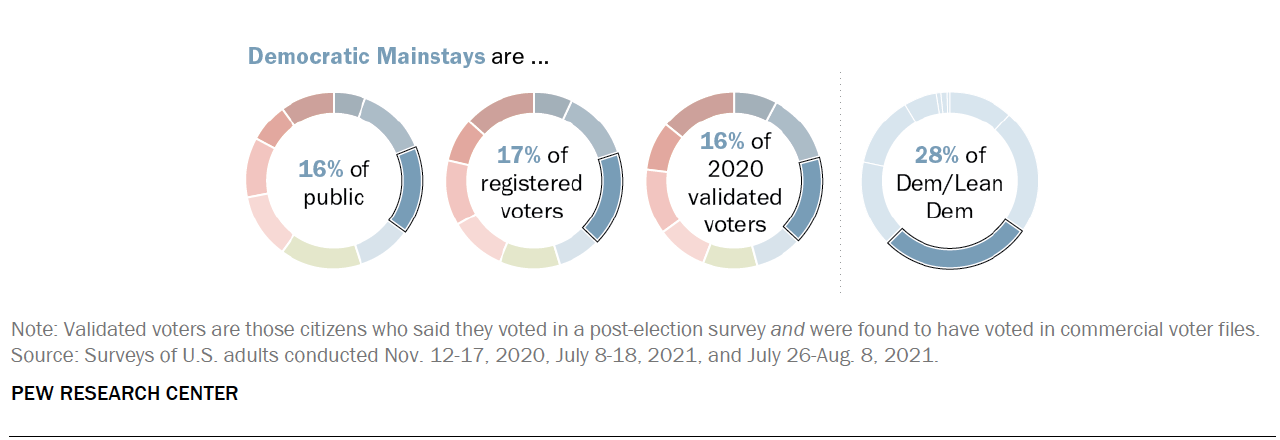Screen dimensions: 1280x440
Task: Click highlighted dark blue segment in public donut
Action: coord(408,190)
